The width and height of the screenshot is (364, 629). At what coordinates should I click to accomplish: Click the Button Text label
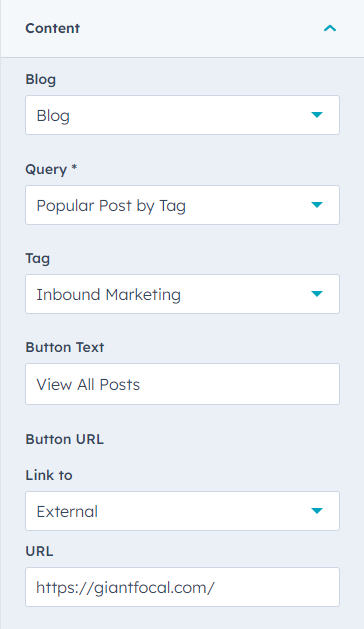point(65,347)
